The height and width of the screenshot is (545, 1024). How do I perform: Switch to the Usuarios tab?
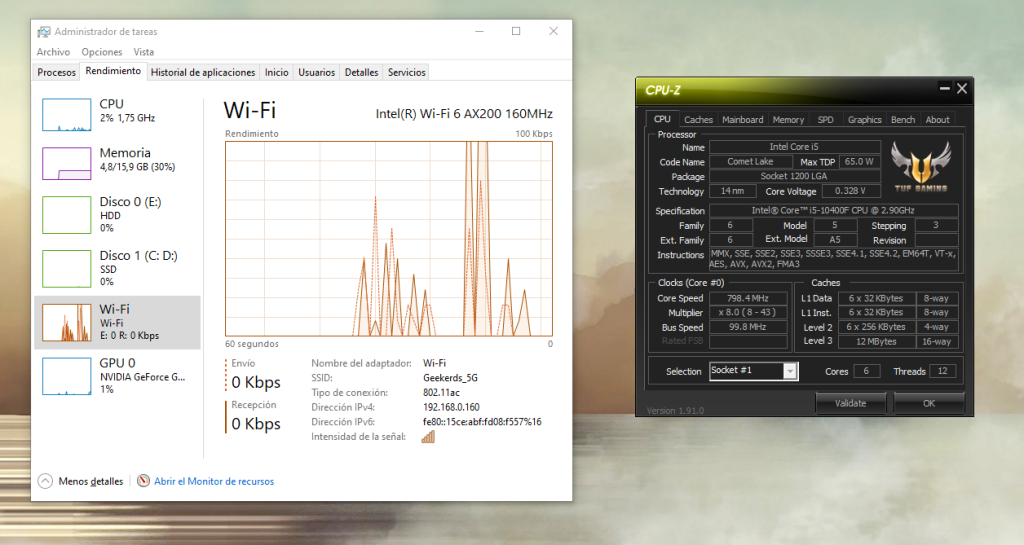coord(317,72)
